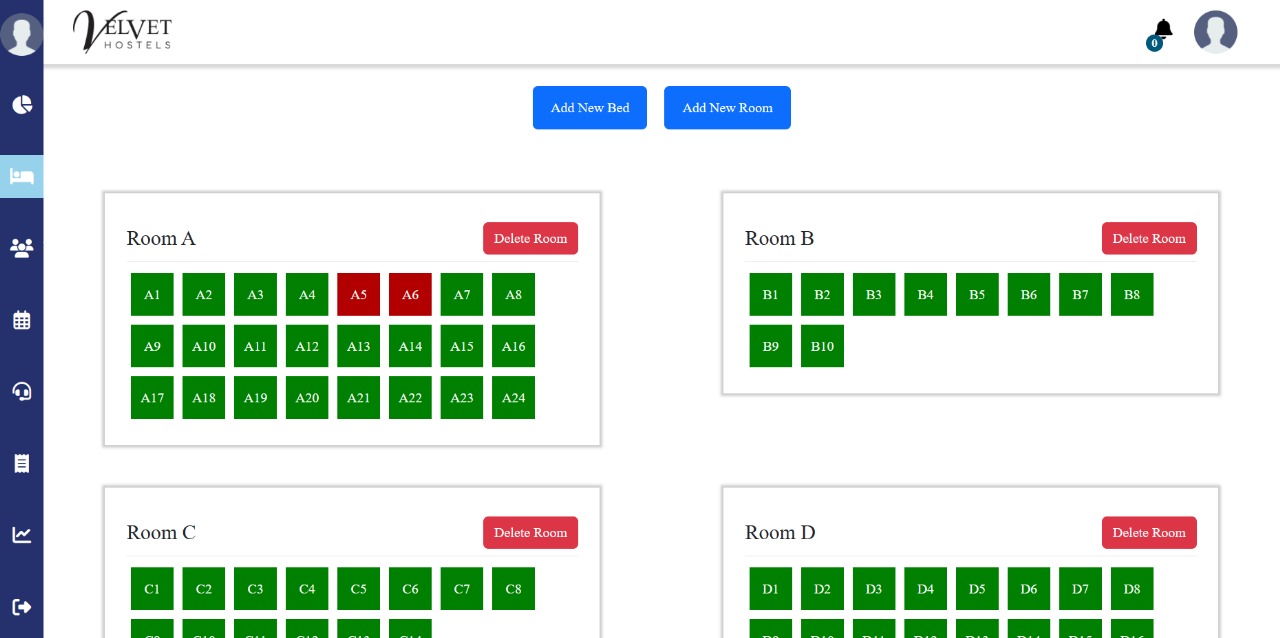Select the bed rooms sidebar icon
Viewport: 1280px width, 638px height.
point(22,177)
